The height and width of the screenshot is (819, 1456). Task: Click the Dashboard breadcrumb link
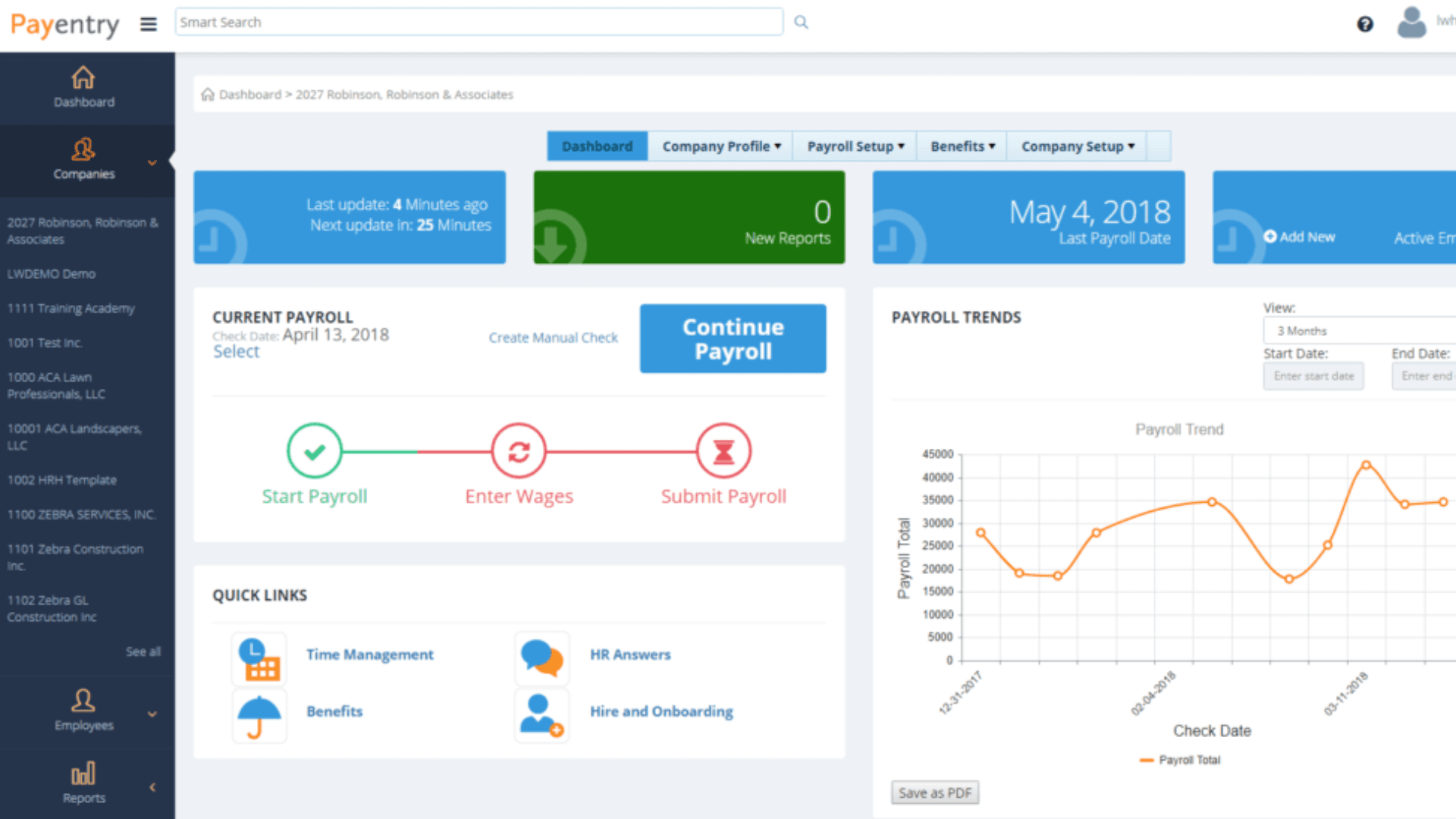pos(250,95)
